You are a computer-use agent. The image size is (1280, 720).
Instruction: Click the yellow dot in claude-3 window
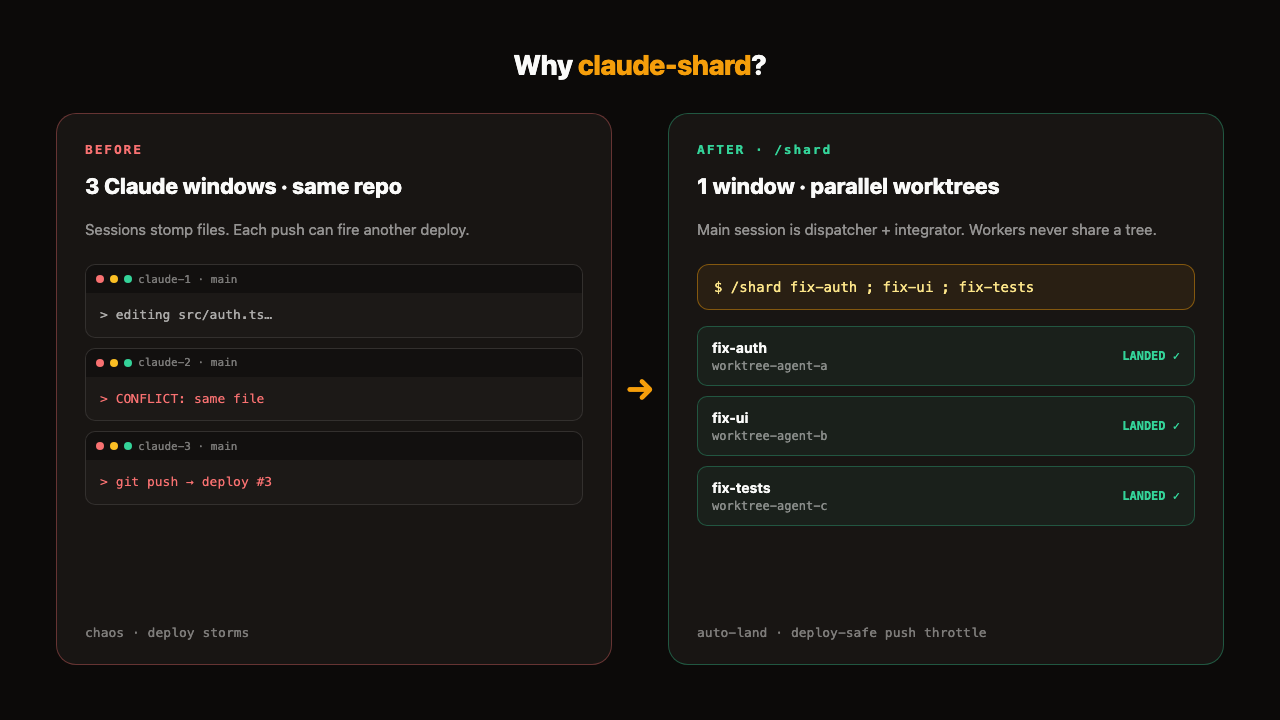114,446
